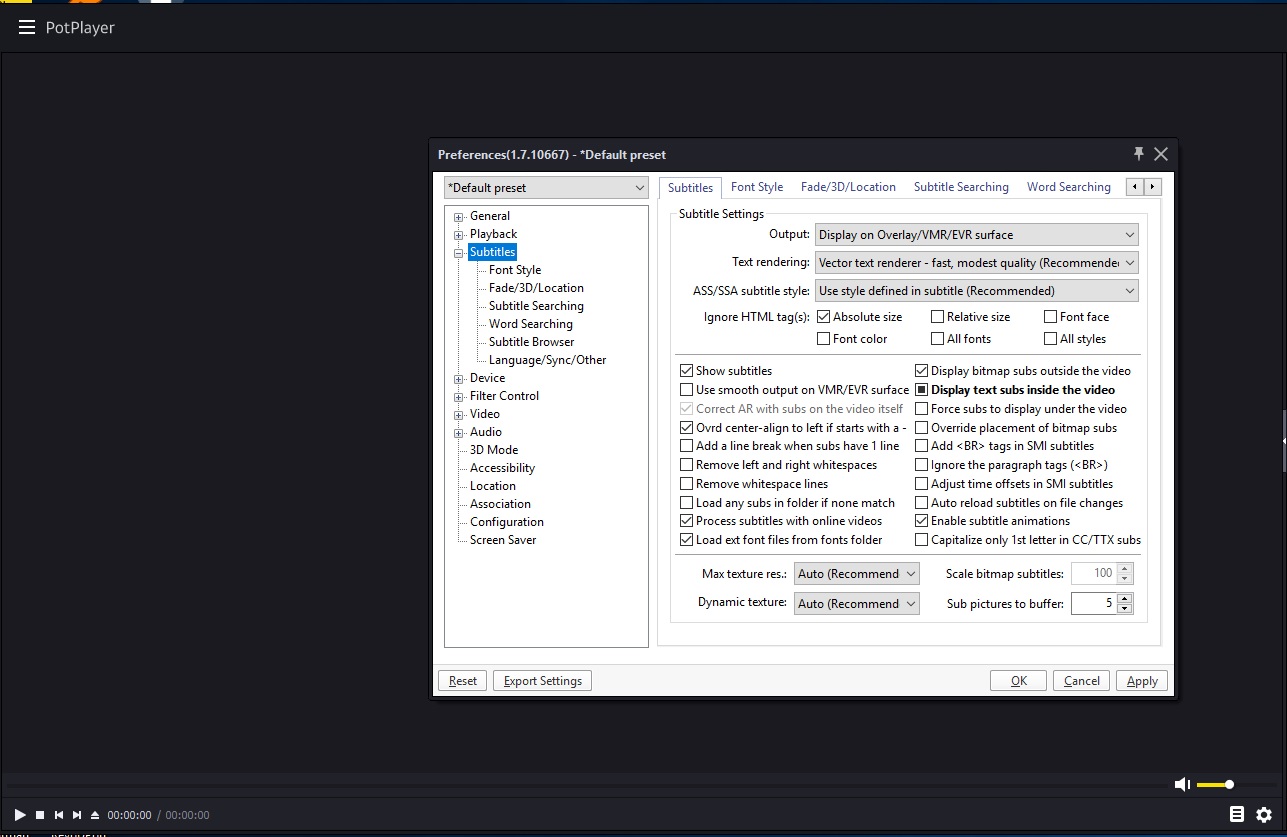Enable Use smooth output on VMR/EVR surface
Screen dimensions: 1287x837
687,390
